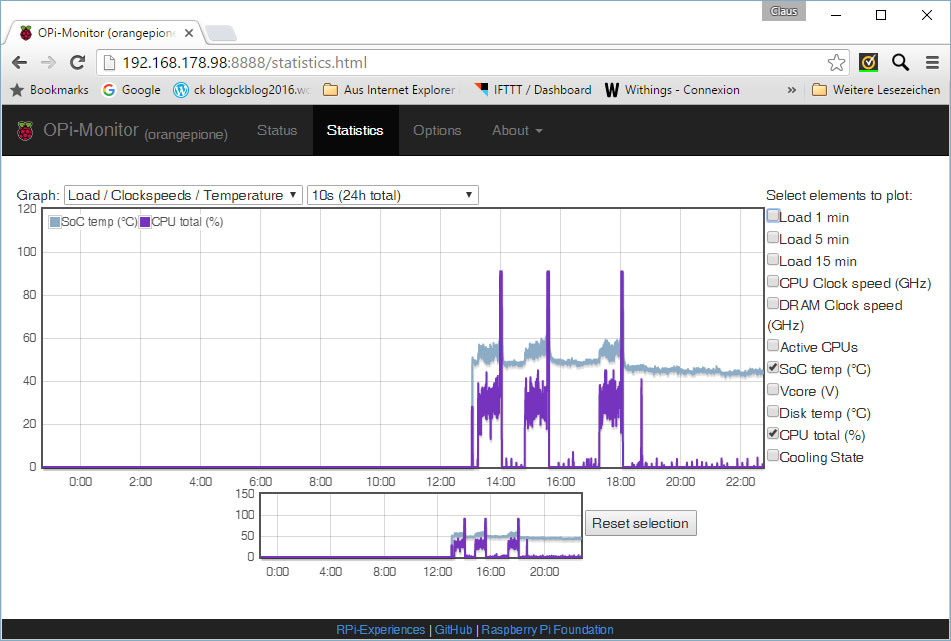Navigate back in the browser
The image size is (951, 641).
click(x=20, y=61)
